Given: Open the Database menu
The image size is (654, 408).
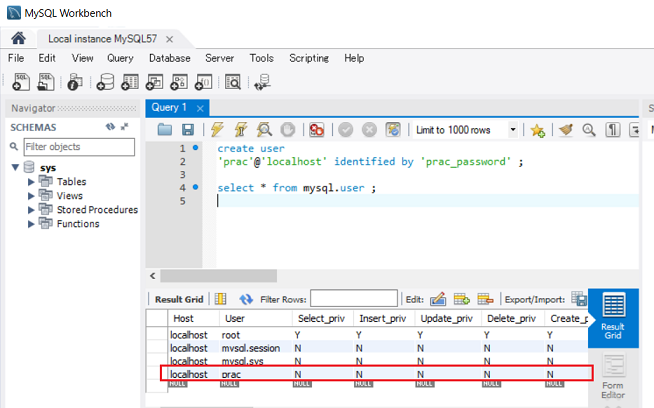Looking at the screenshot, I should coord(170,58).
